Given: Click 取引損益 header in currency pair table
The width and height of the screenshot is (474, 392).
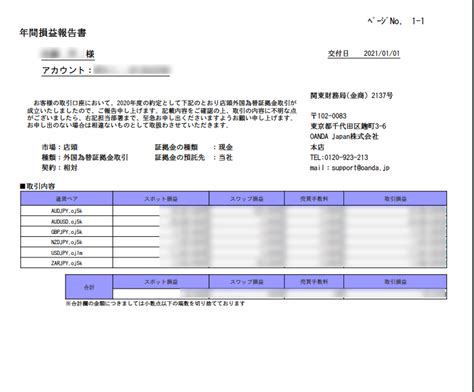Looking at the screenshot, I should [395, 199].
